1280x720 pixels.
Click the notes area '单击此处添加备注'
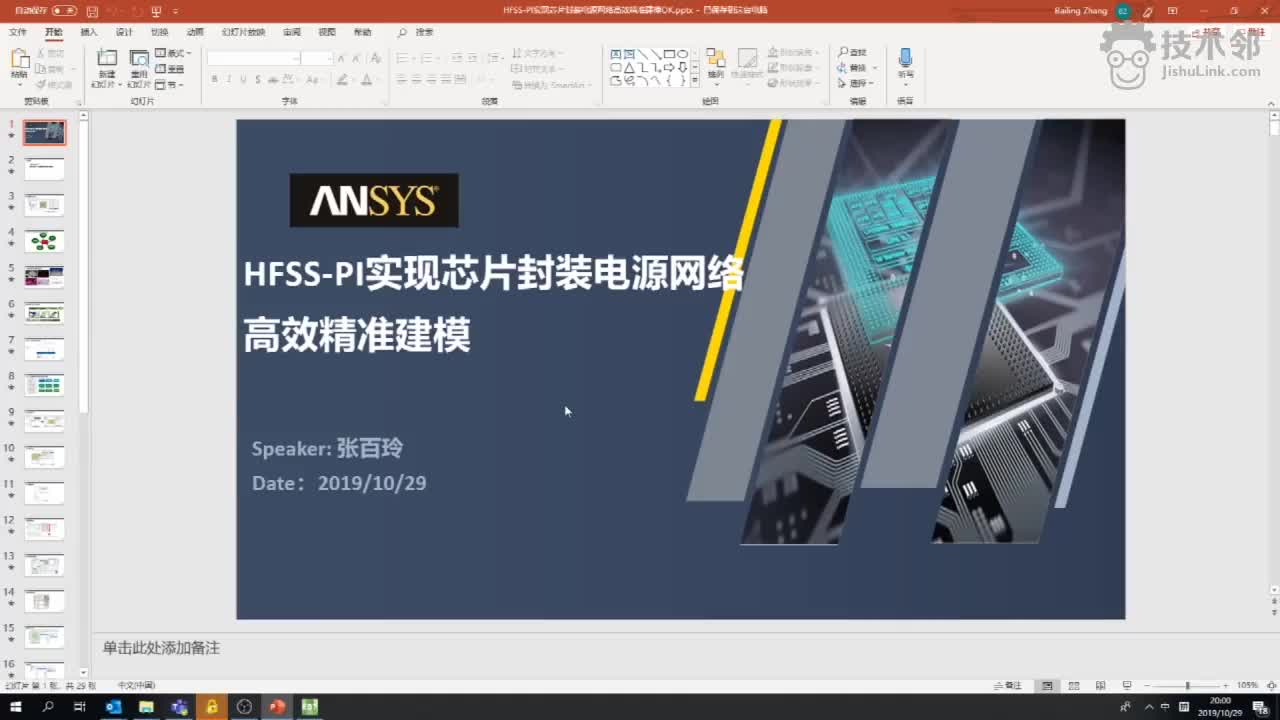pos(161,648)
